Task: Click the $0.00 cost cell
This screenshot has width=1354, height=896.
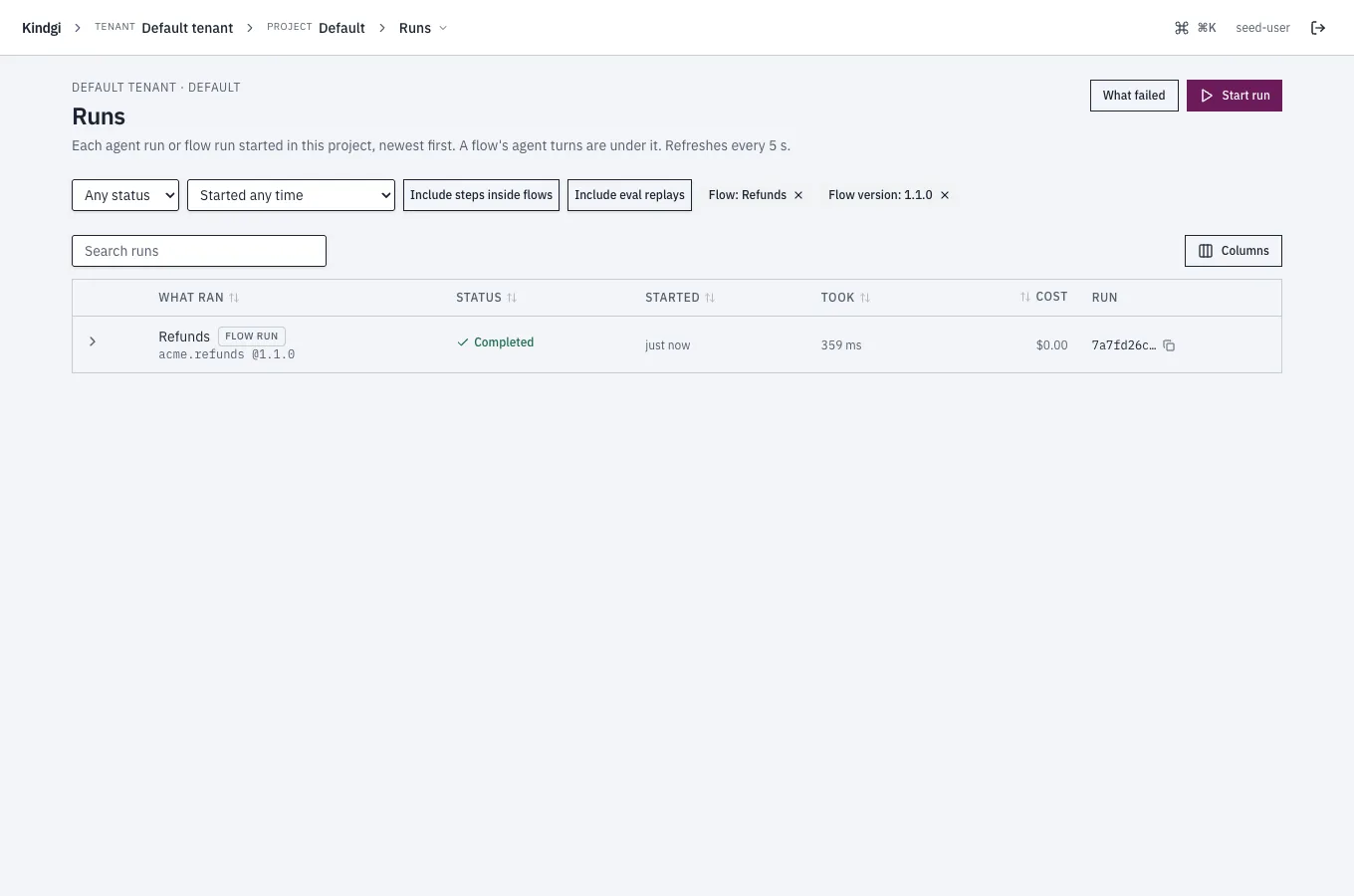Action: (x=1051, y=345)
